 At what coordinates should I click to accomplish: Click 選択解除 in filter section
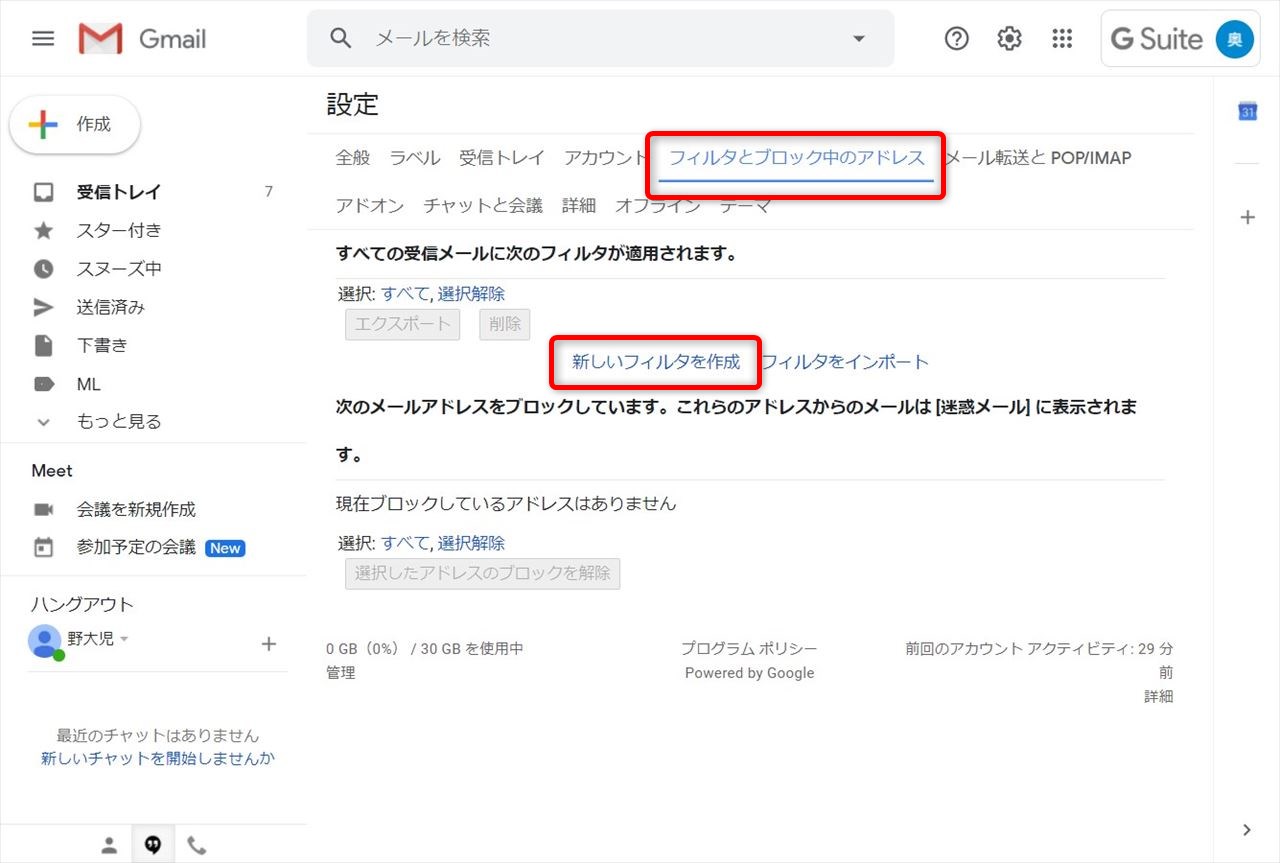point(471,294)
